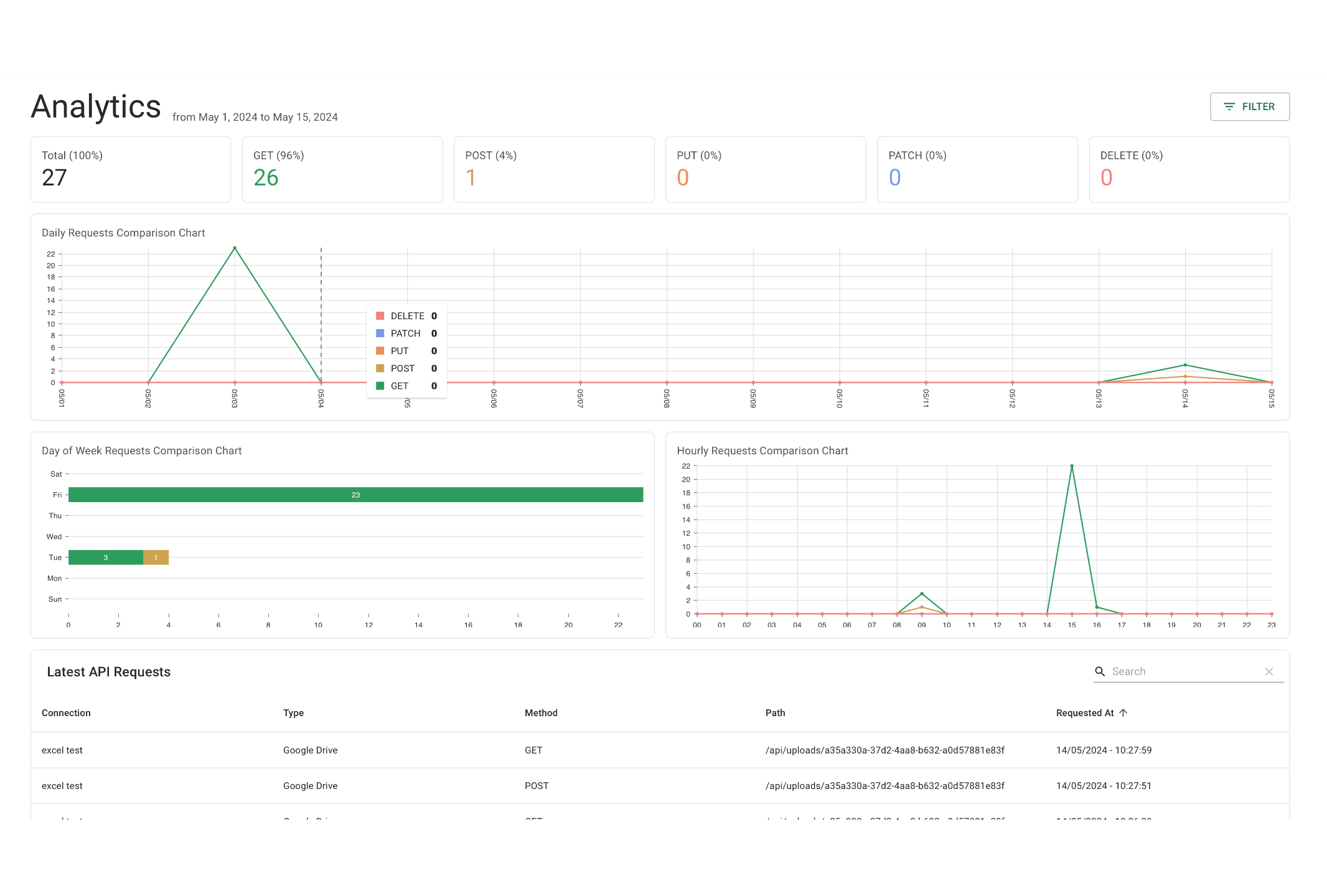Click the green GET color swatch in the legend

click(379, 385)
